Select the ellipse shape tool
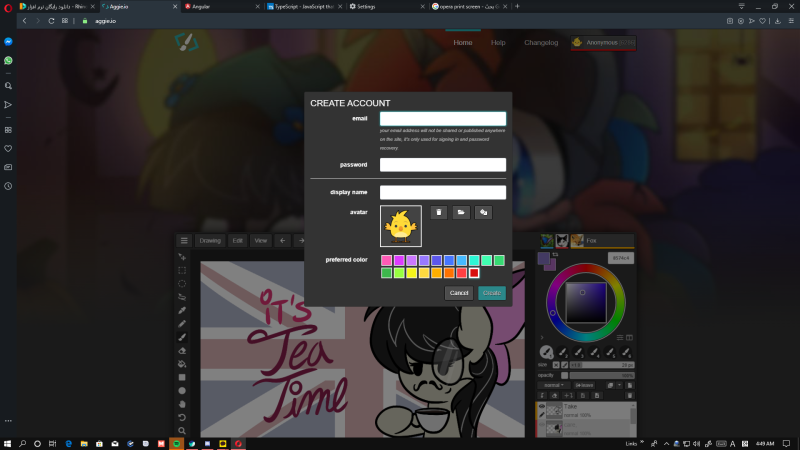 coord(182,390)
